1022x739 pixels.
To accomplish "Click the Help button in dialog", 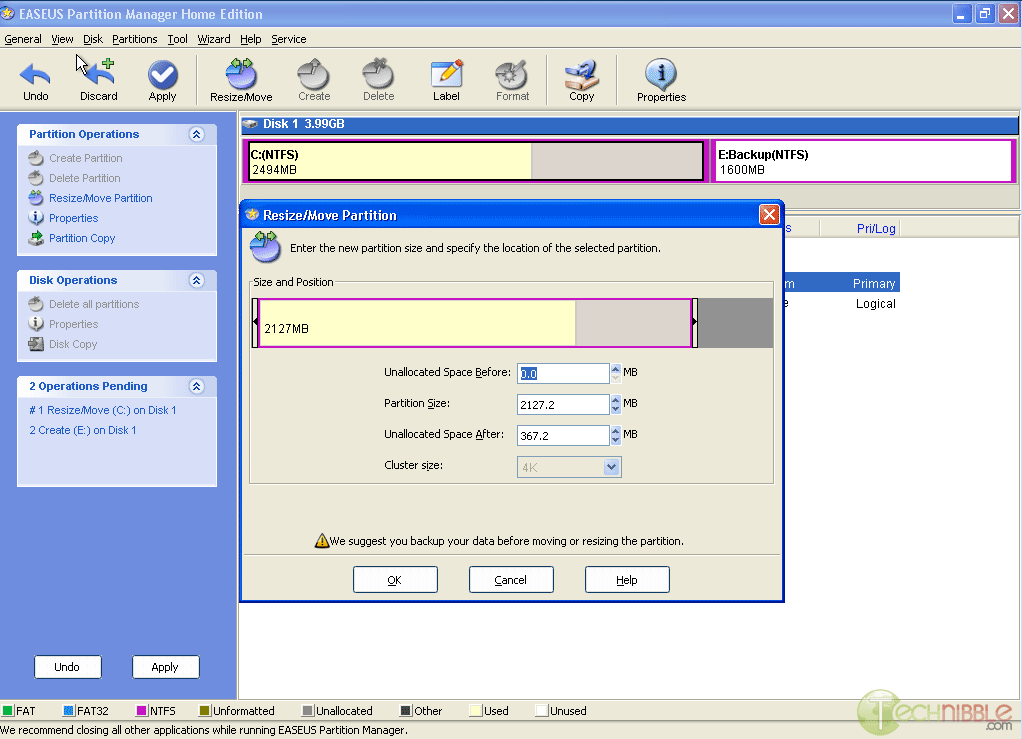I will (627, 579).
